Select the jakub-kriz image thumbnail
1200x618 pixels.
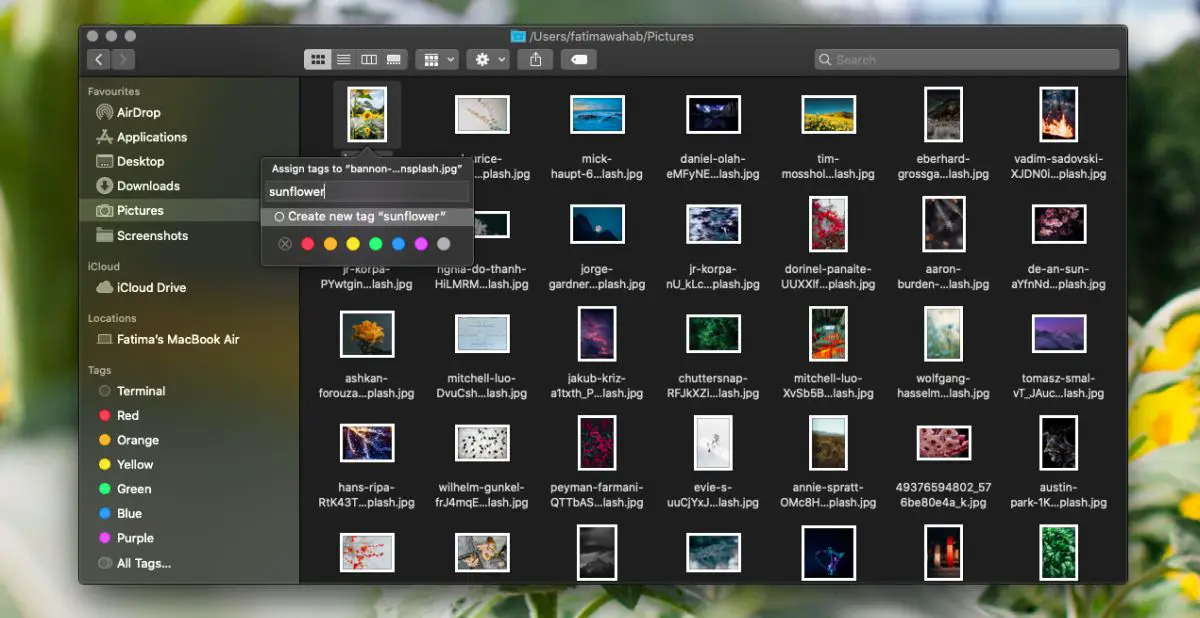pyautogui.click(x=598, y=334)
